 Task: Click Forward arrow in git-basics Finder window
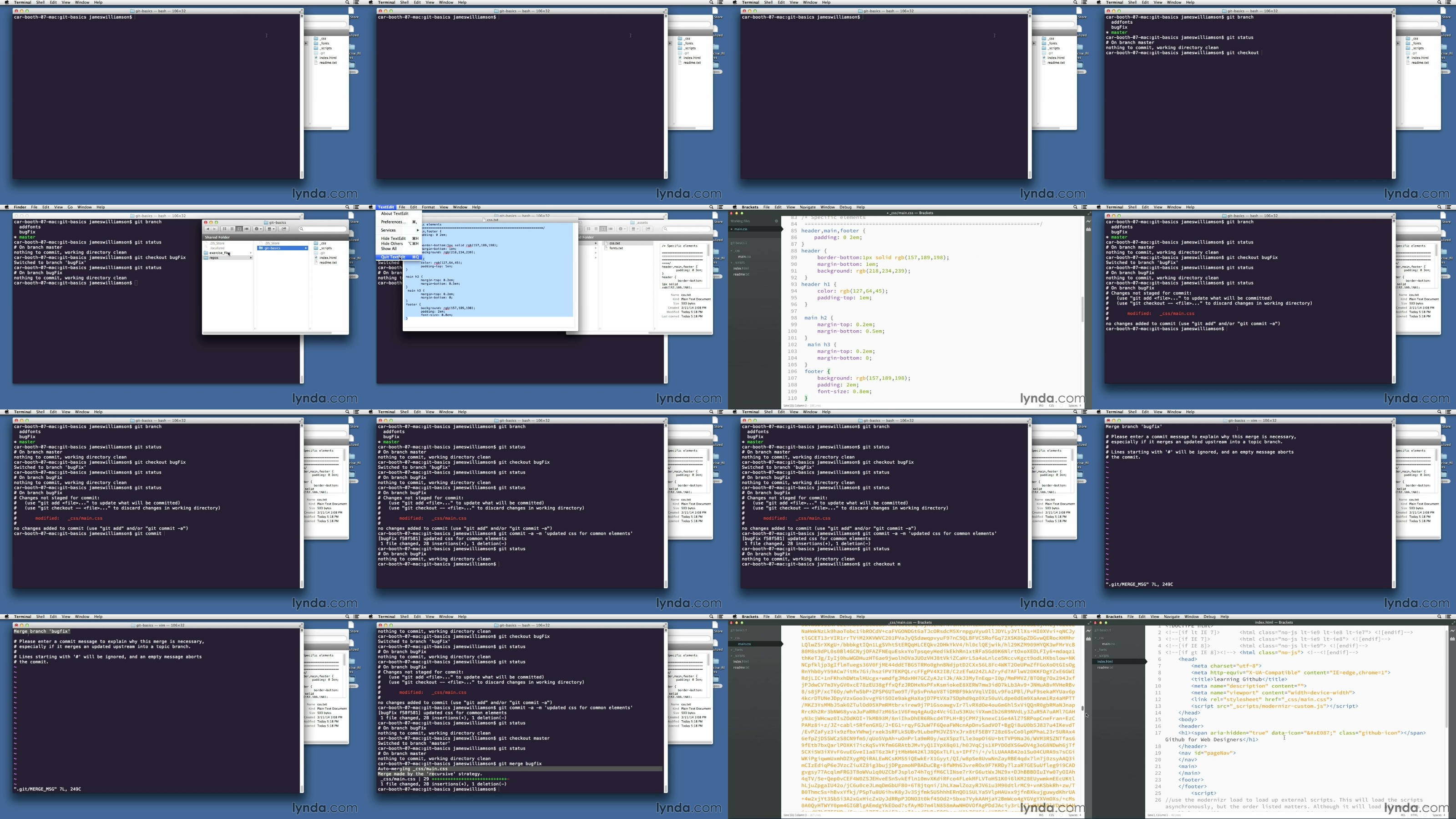[x=215, y=229]
